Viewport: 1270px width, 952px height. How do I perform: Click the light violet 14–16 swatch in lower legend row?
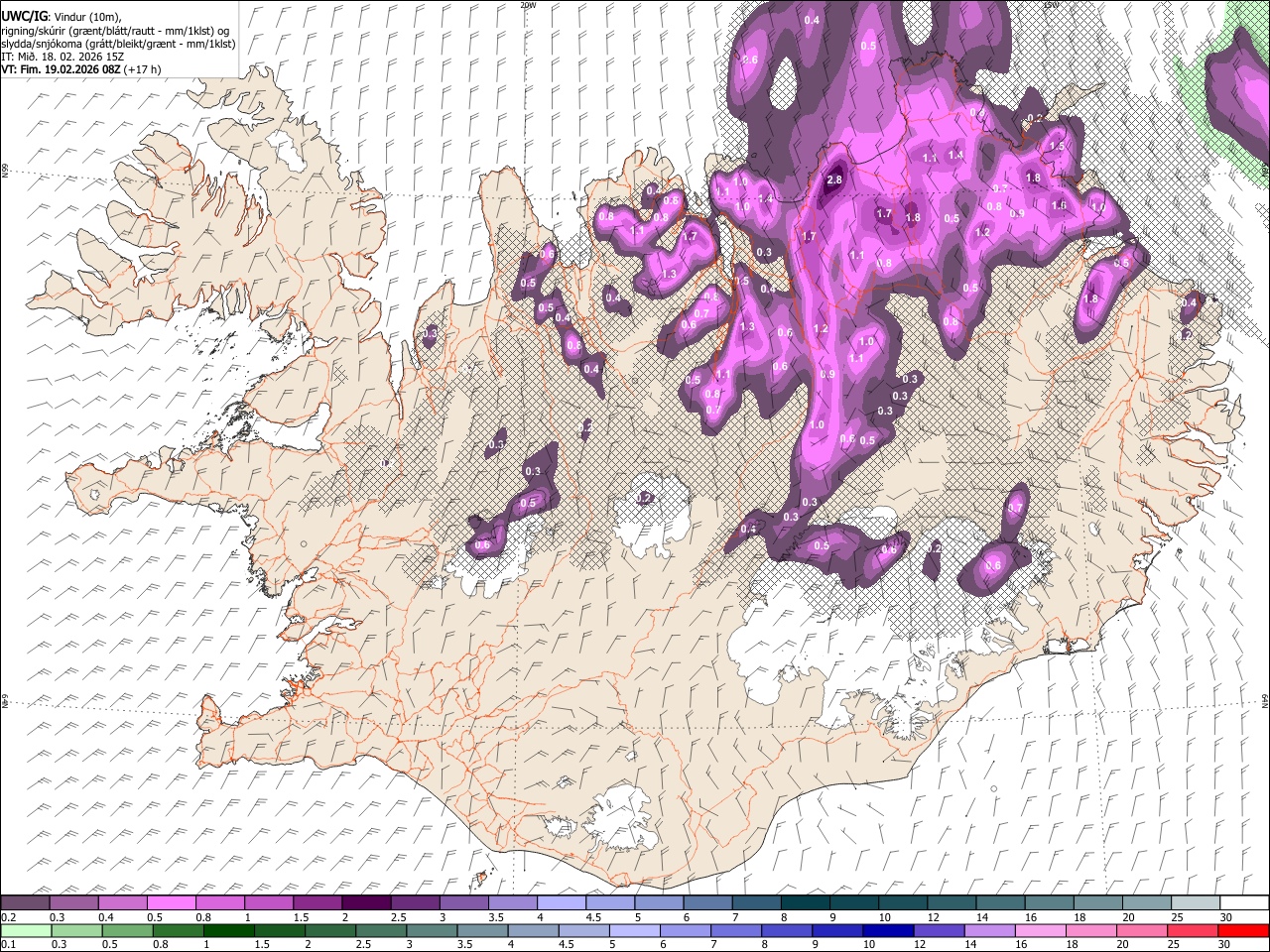(x=989, y=931)
